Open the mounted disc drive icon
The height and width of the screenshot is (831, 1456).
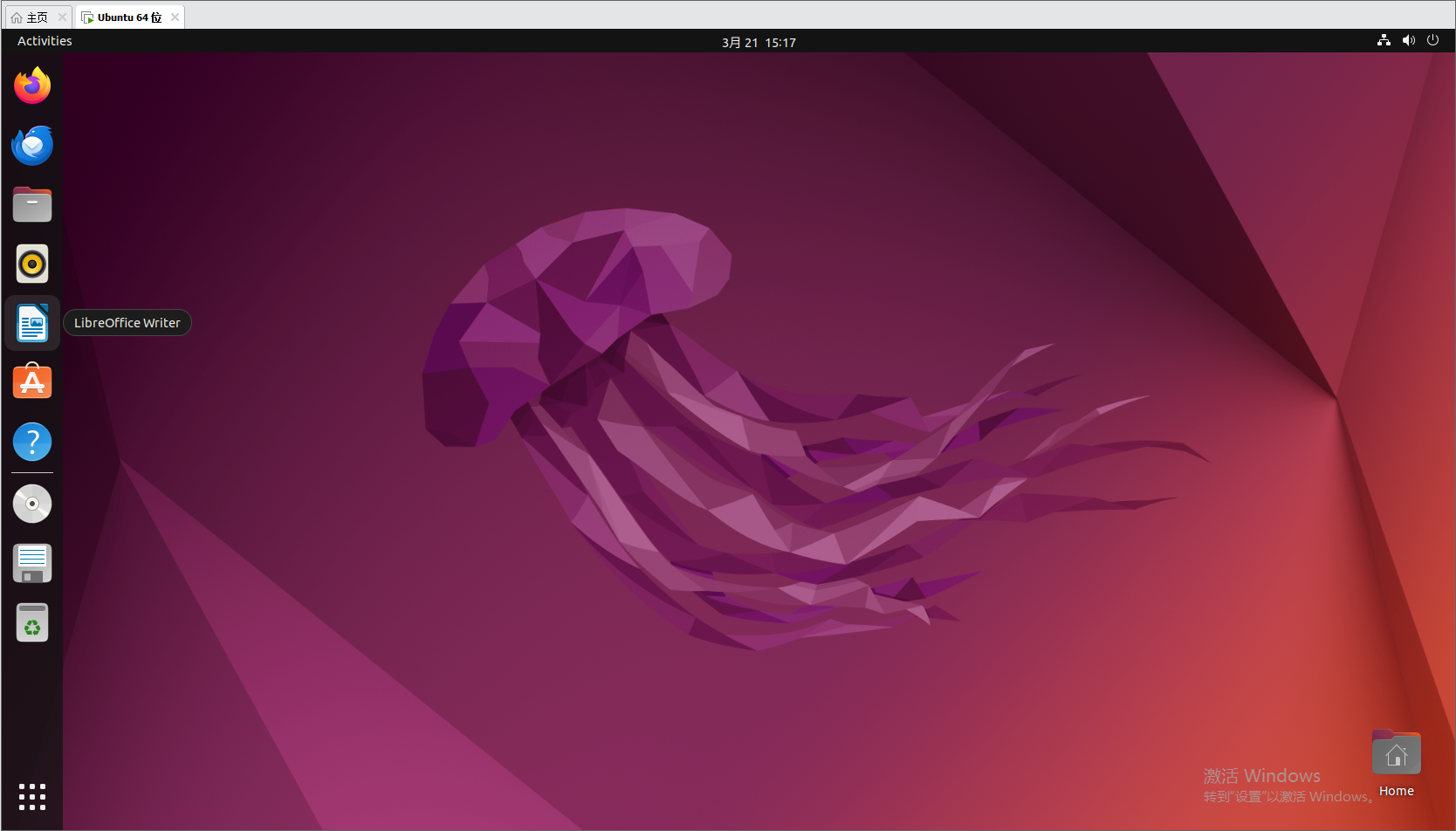click(32, 504)
